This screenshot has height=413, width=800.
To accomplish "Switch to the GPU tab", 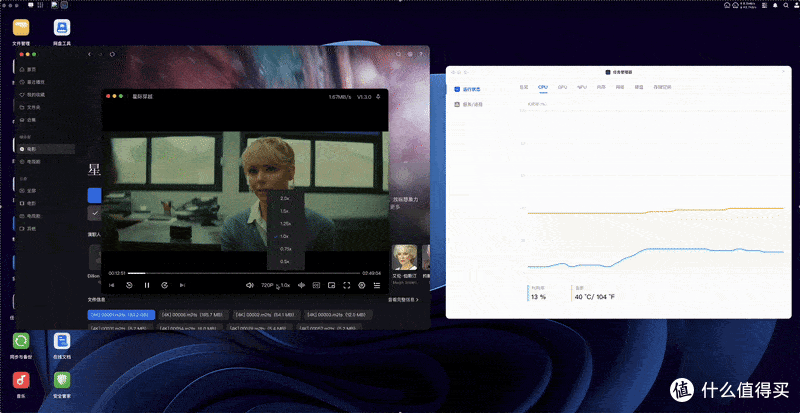I will 562,87.
